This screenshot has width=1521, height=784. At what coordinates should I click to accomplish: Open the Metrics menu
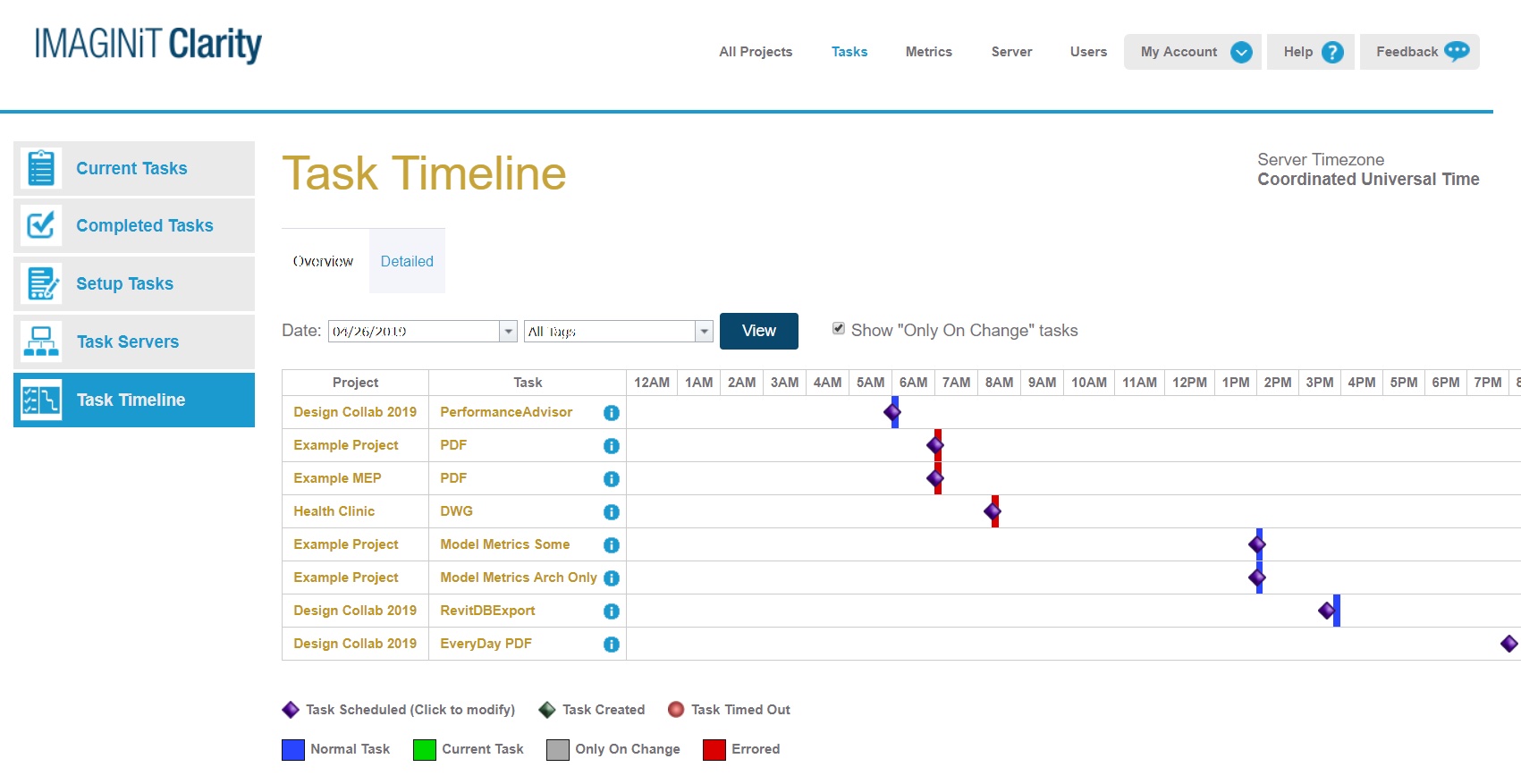coord(929,52)
